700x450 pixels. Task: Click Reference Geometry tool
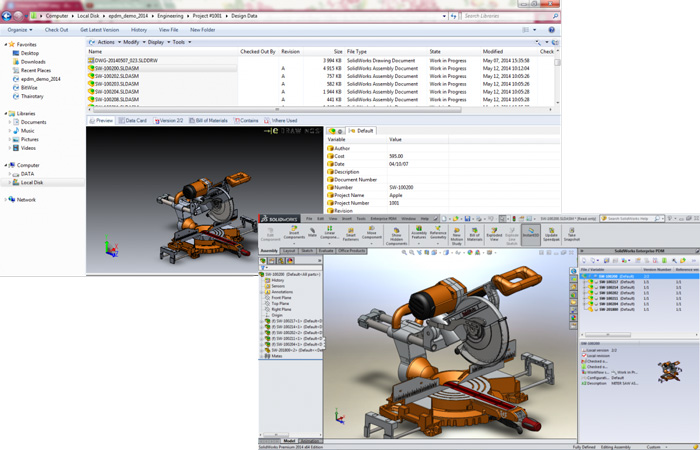[x=438, y=233]
